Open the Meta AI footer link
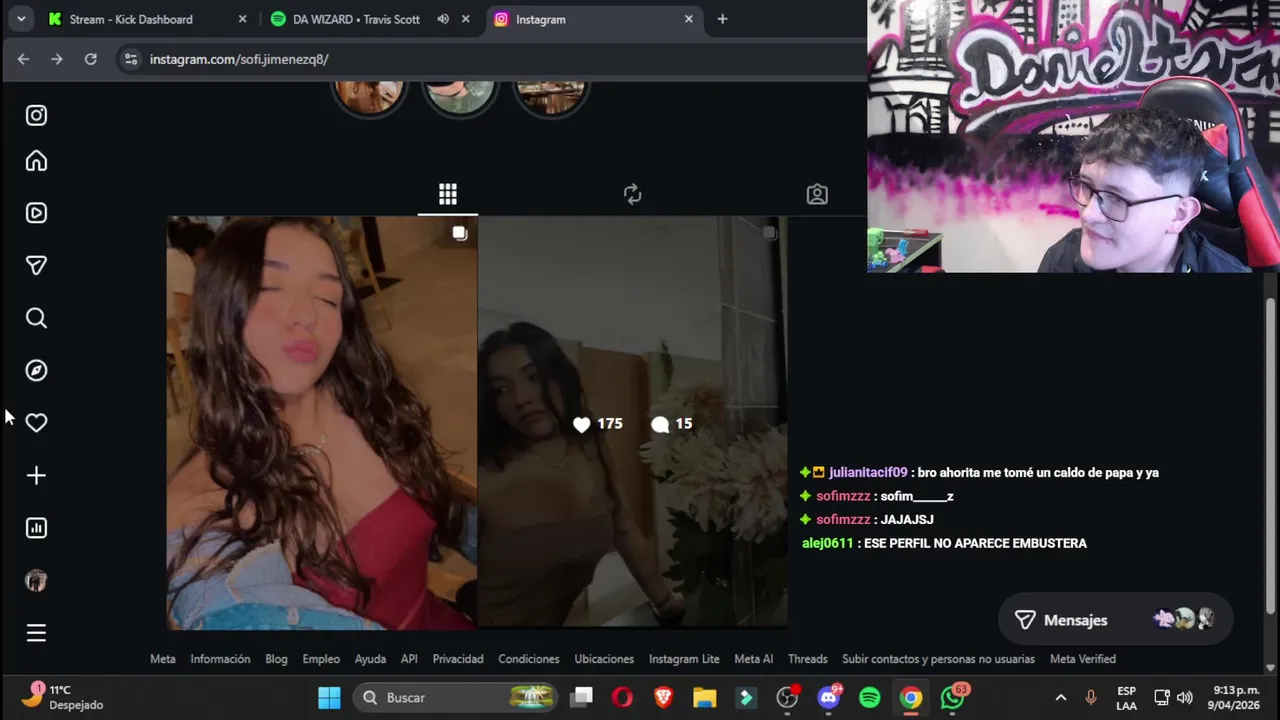Viewport: 1280px width, 720px height. point(753,659)
